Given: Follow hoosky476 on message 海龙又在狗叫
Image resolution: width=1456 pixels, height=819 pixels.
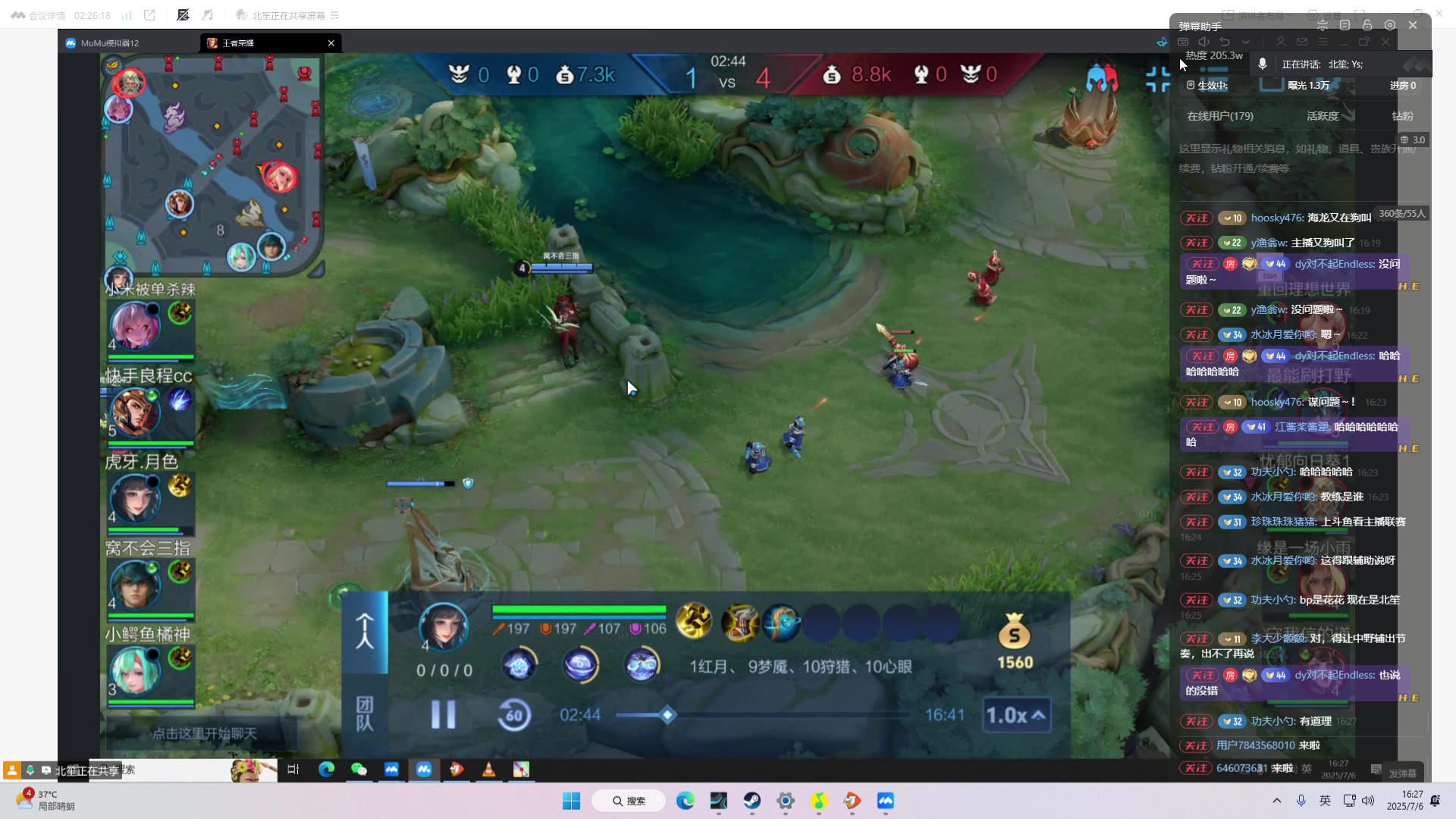Looking at the screenshot, I should point(1197,218).
